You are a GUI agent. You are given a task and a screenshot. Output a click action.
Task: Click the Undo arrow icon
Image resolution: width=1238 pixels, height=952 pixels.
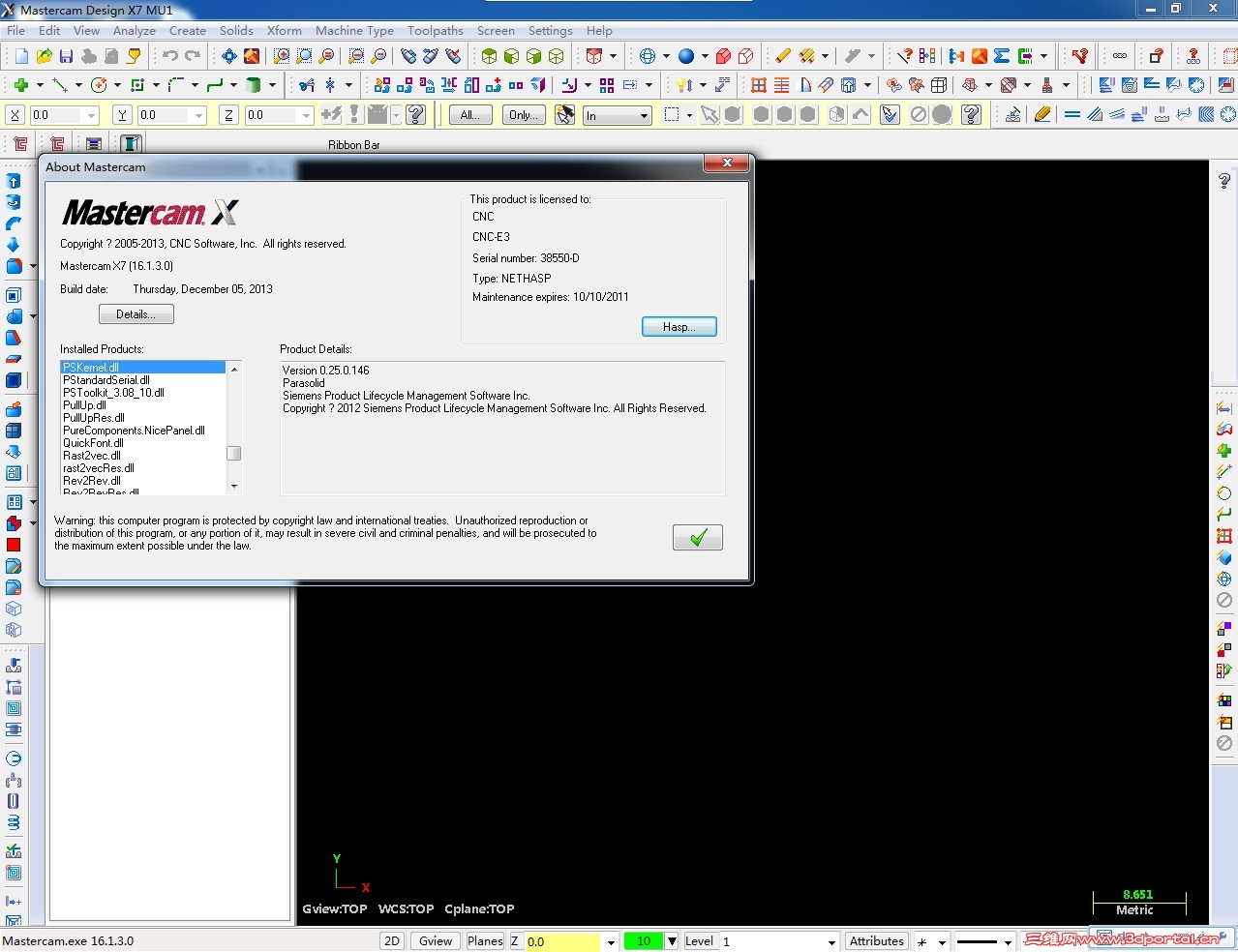point(170,56)
